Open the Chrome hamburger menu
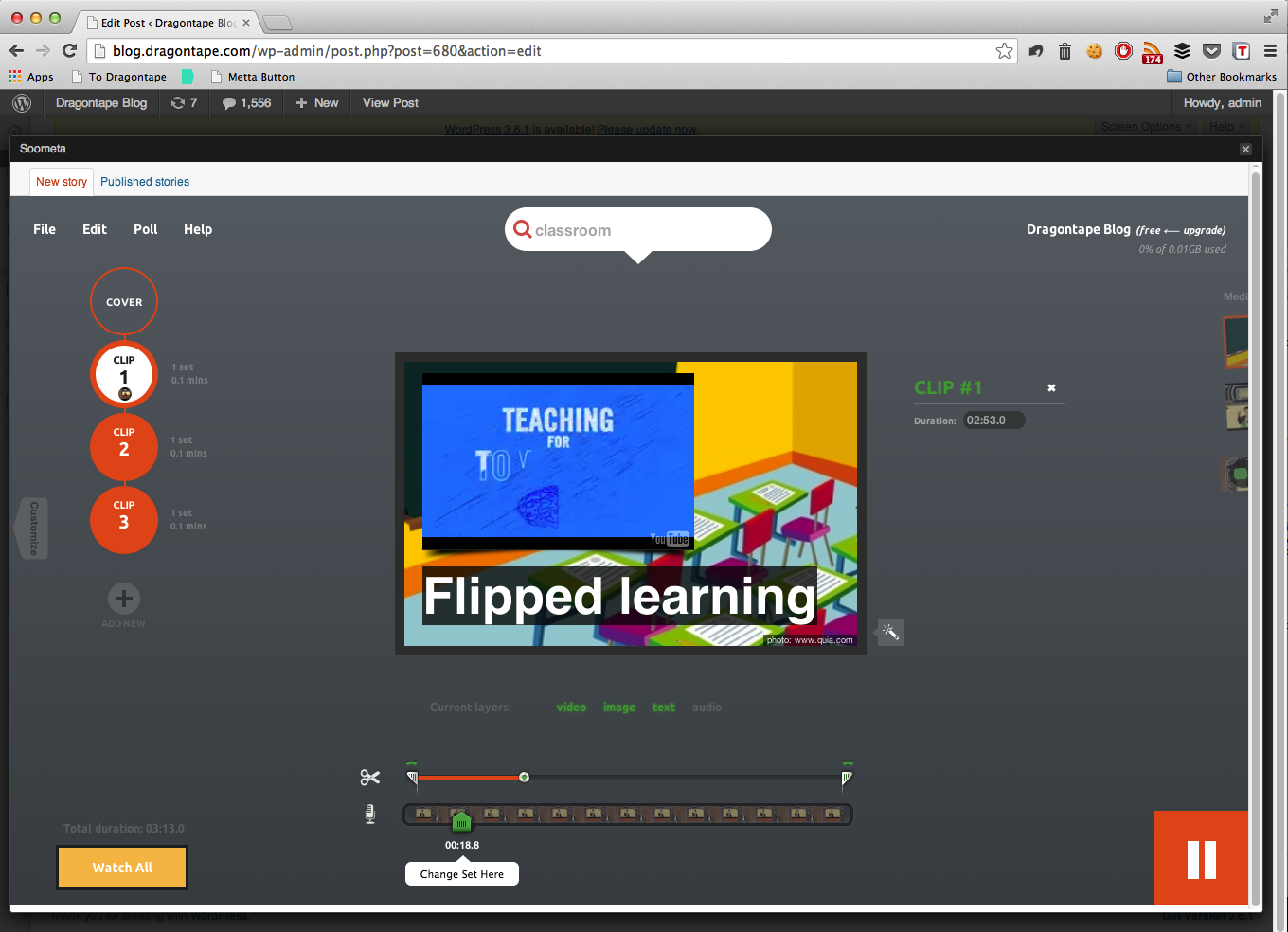Image resolution: width=1288 pixels, height=932 pixels. [1270, 51]
